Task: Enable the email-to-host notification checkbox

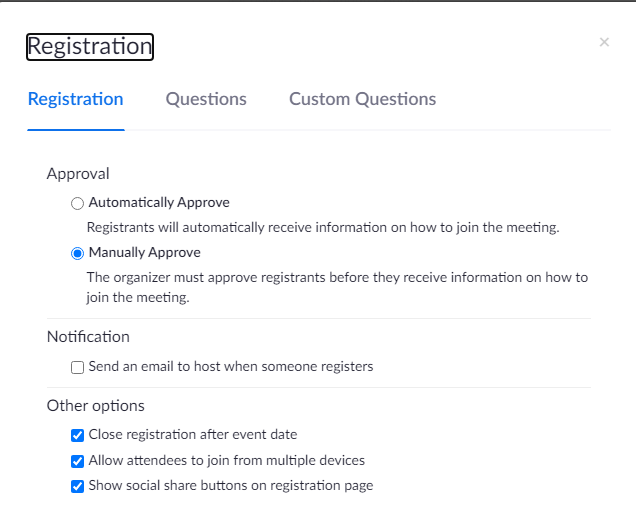Action: pyautogui.click(x=77, y=367)
